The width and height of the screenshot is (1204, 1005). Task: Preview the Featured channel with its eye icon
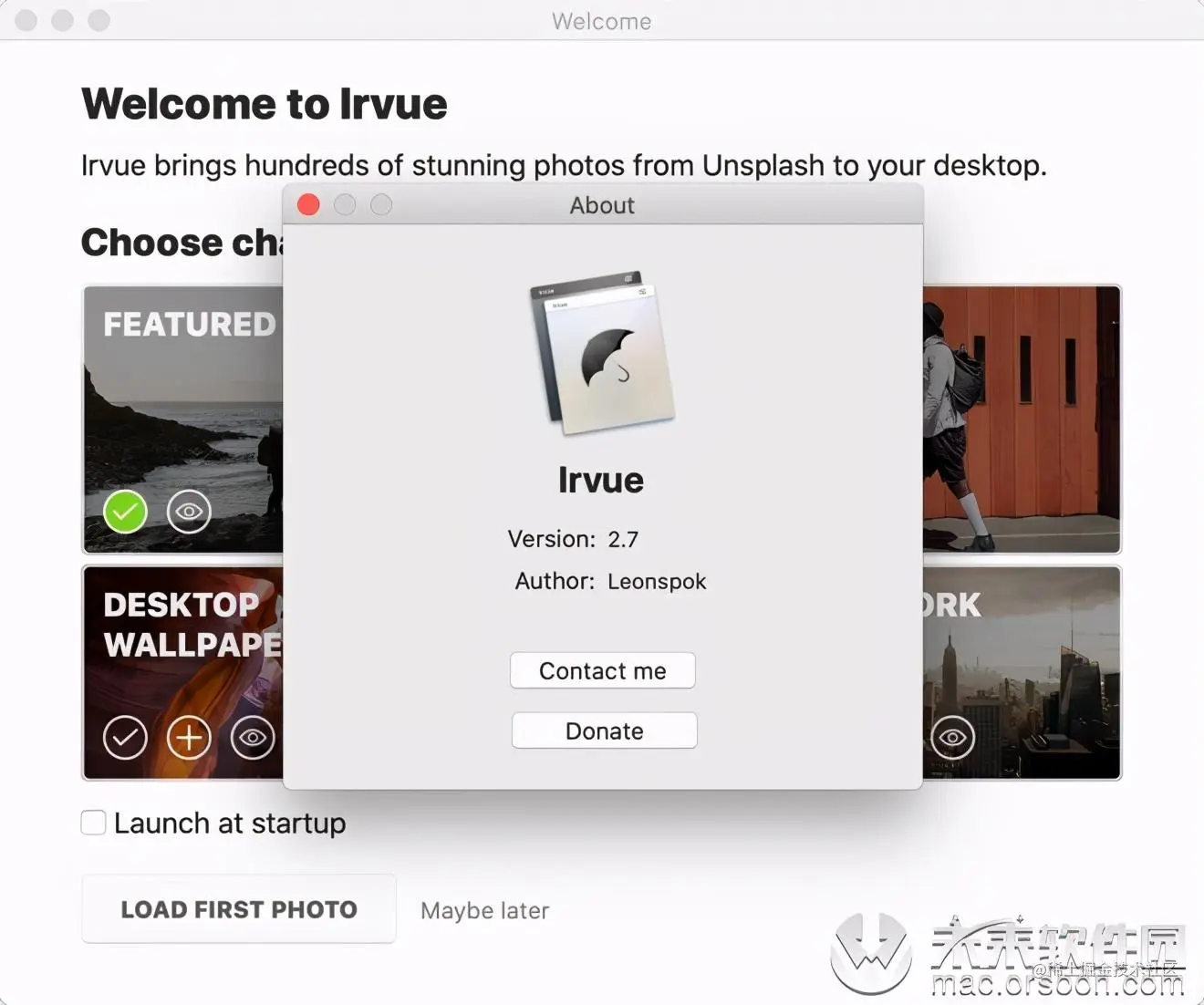tap(189, 512)
